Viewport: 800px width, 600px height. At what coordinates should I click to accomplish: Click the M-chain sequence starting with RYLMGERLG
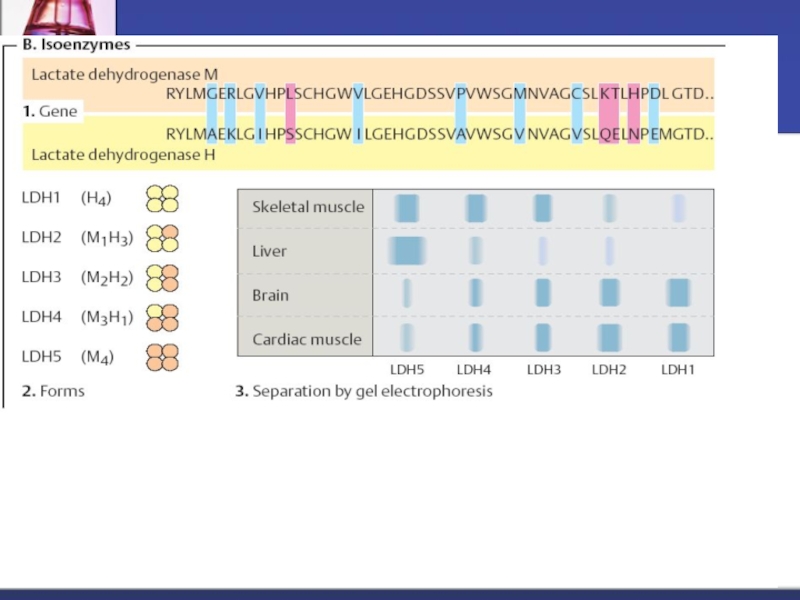pyautogui.click(x=440, y=94)
